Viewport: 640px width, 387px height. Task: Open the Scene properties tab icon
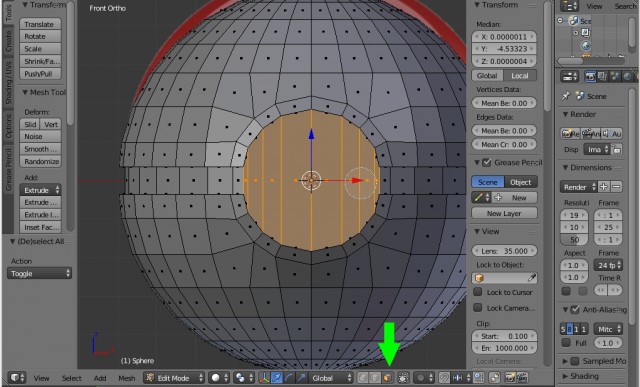click(615, 76)
